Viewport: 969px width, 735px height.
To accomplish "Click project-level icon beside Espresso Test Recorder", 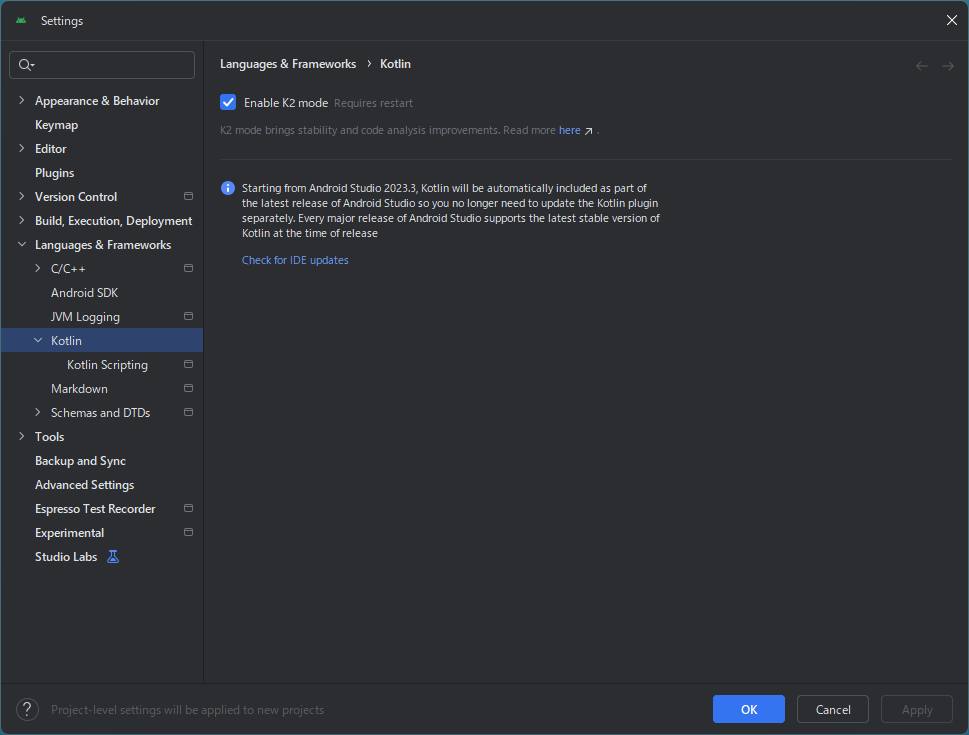I will 188,508.
